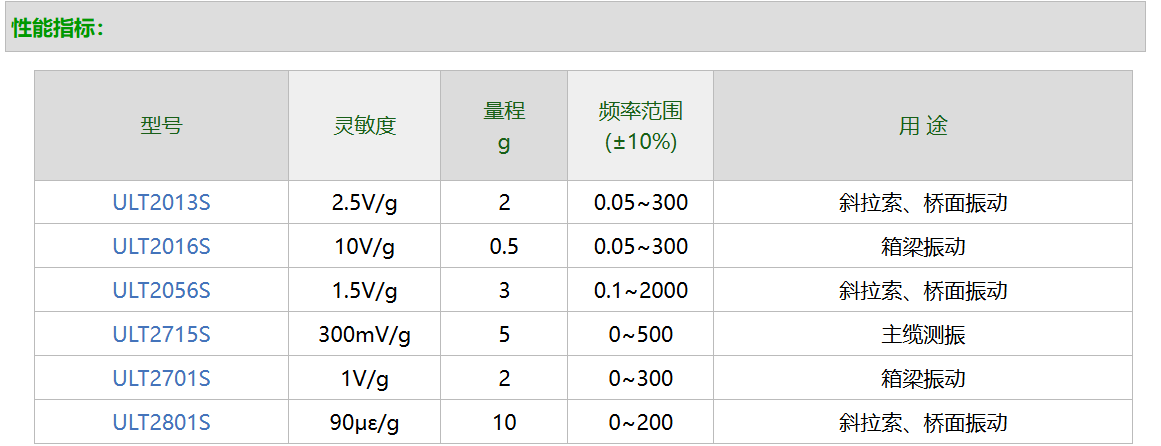Select the 300mV/g sensitivity cell
Image resolution: width=1161 pixels, height=446 pixels.
point(365,335)
